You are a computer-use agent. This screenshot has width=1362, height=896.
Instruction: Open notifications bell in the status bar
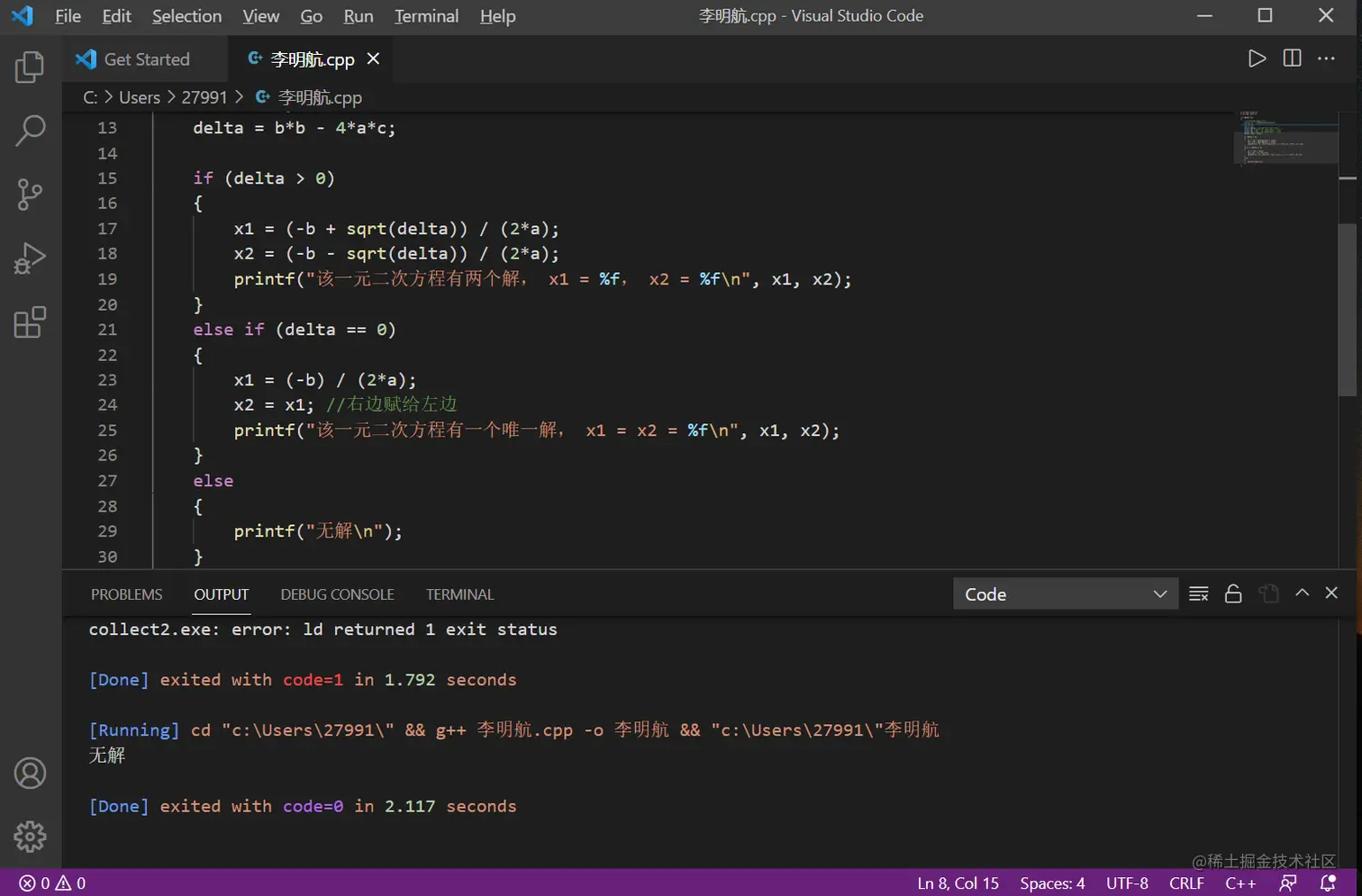[1328, 883]
